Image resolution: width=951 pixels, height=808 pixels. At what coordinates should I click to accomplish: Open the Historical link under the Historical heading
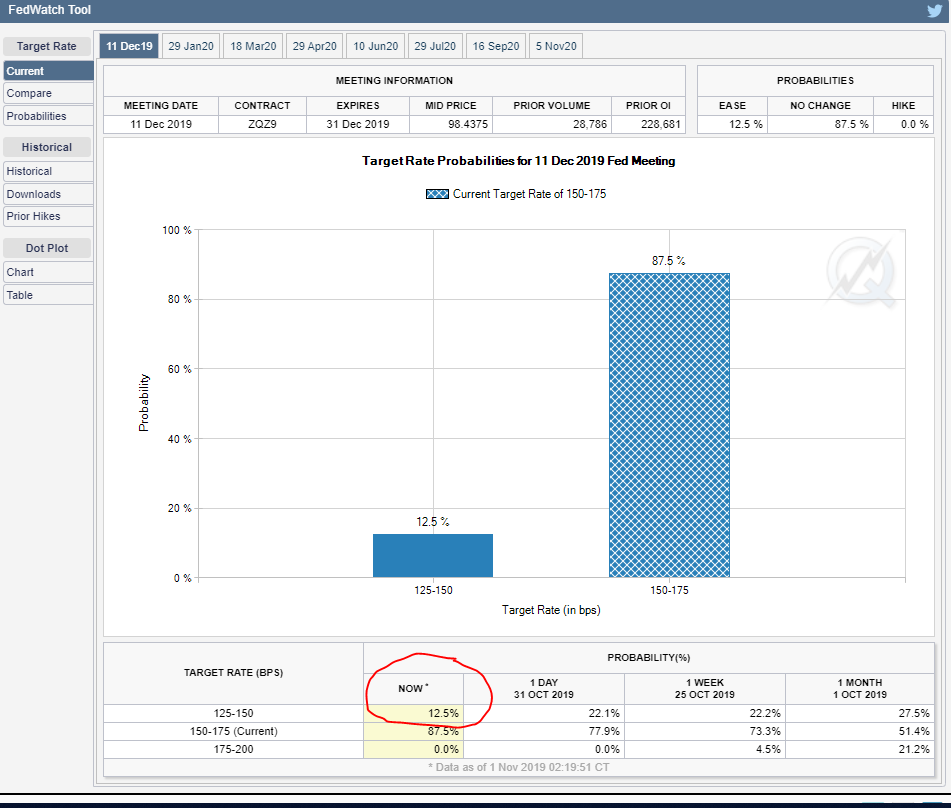pyautogui.click(x=48, y=171)
